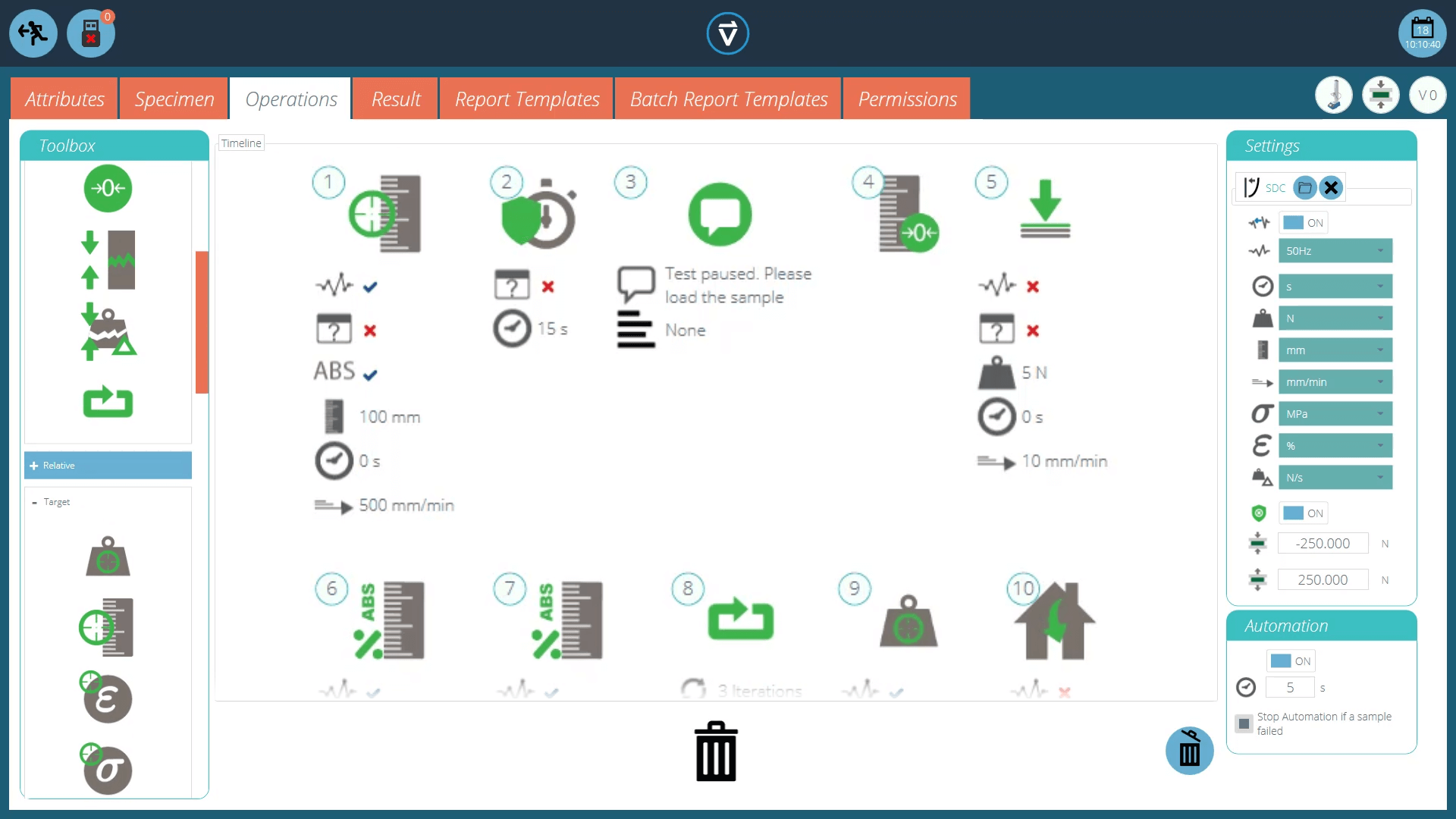Toggle operation 5 question prompt cross
This screenshot has width=1456, height=819.
1033,331
